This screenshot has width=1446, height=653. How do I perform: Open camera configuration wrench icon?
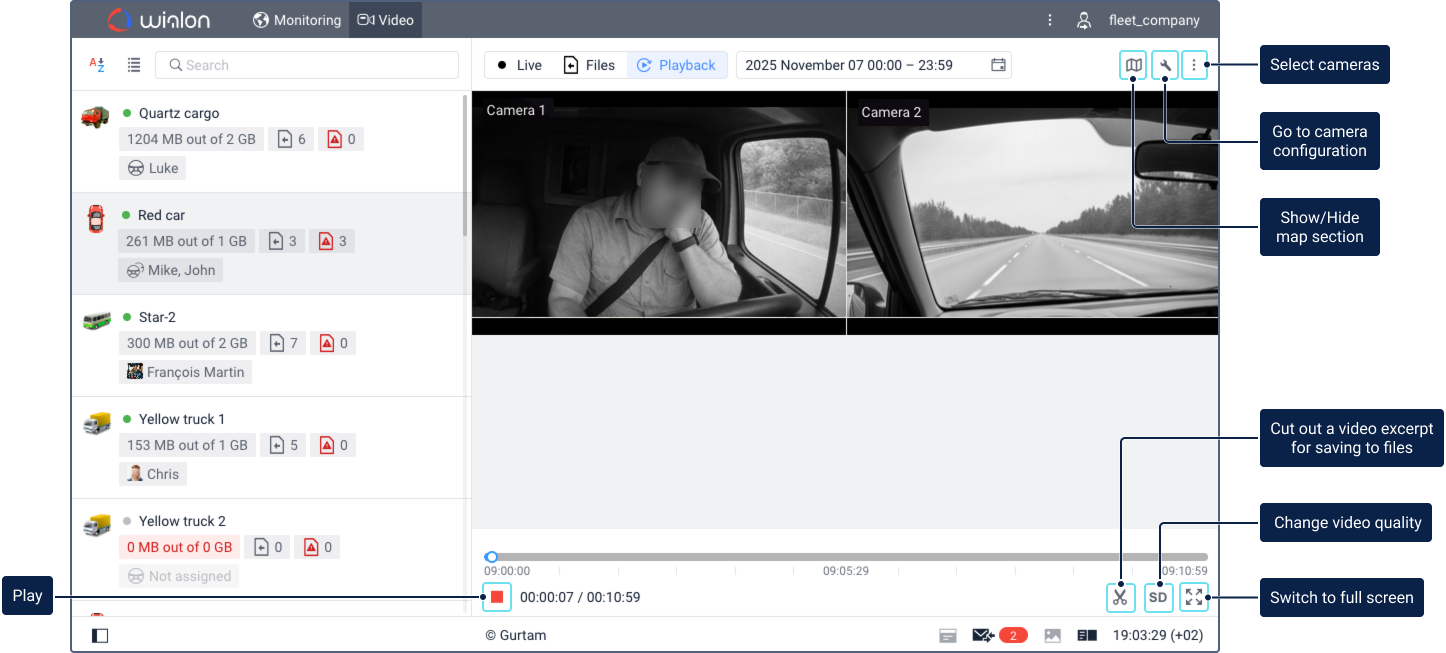1164,66
